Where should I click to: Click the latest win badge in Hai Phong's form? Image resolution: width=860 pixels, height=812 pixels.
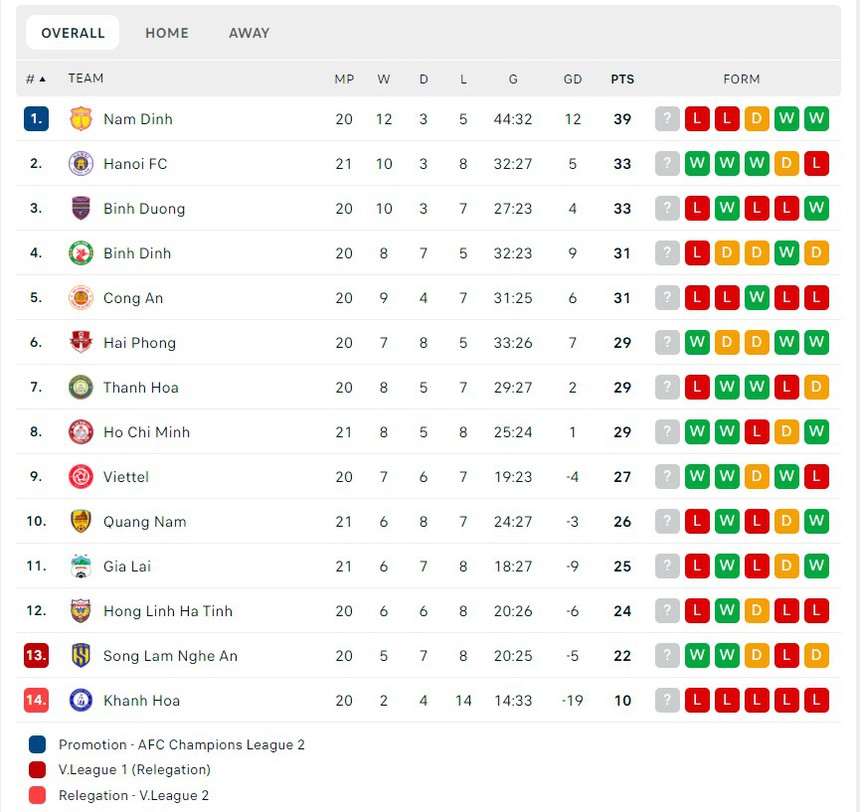pyautogui.click(x=817, y=342)
